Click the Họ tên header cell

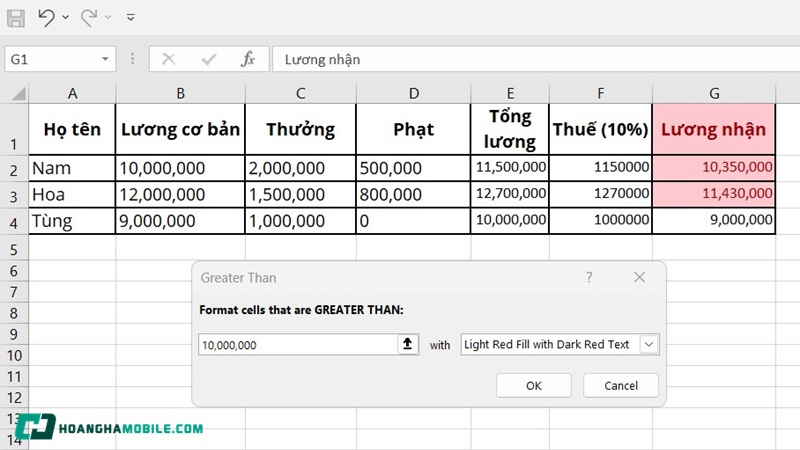pyautogui.click(x=72, y=129)
